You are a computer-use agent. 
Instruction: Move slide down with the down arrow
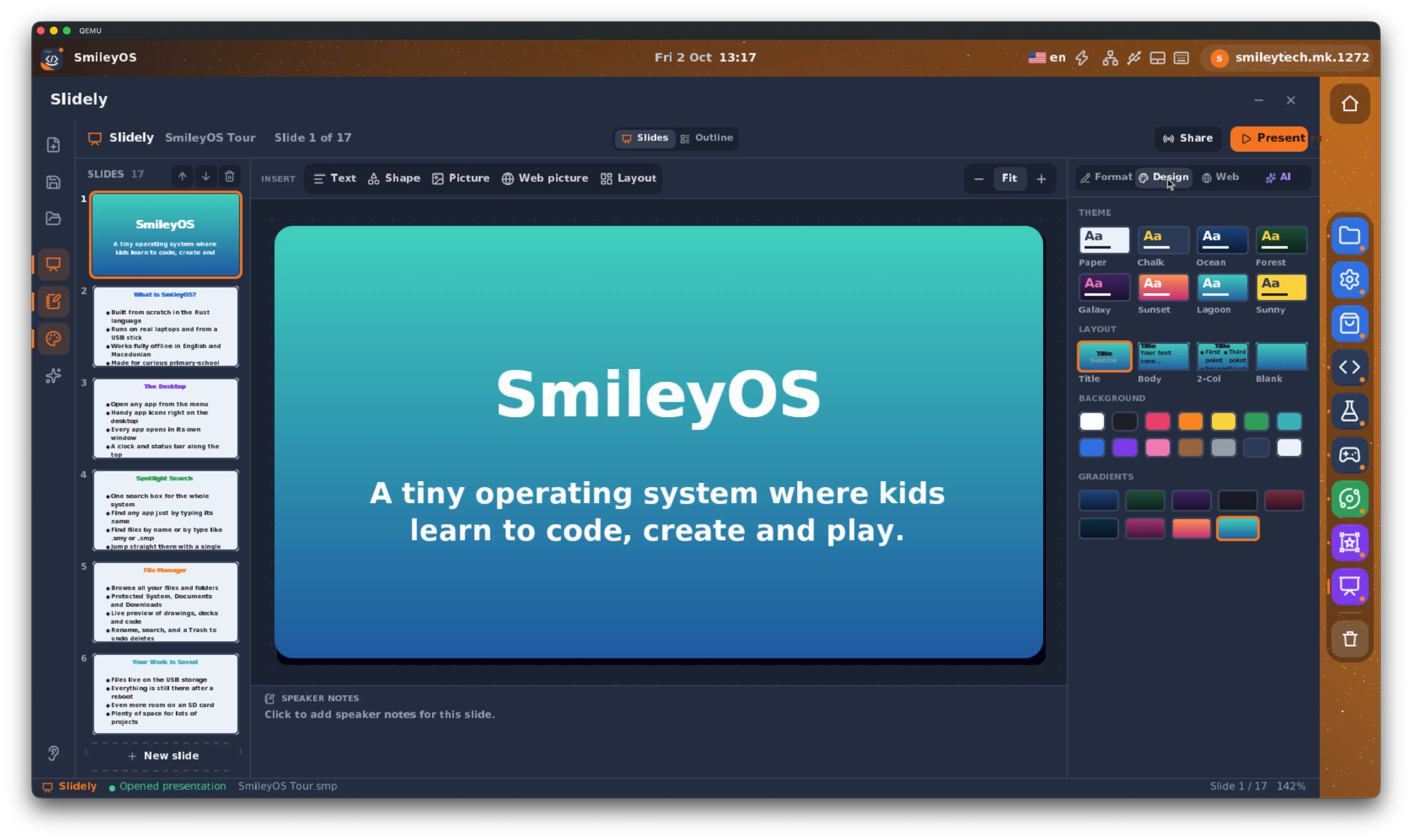click(206, 177)
